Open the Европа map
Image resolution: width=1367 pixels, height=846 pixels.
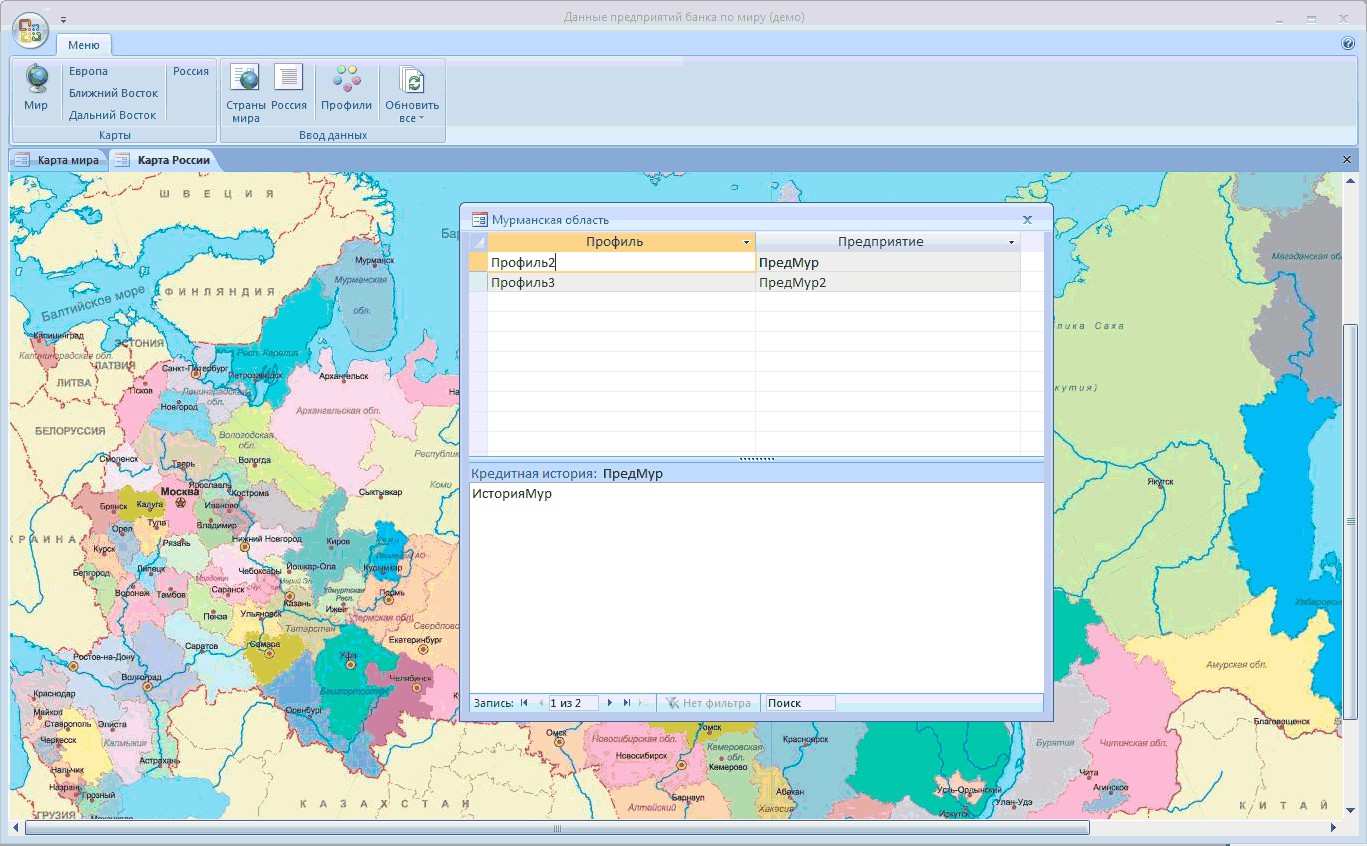point(88,72)
